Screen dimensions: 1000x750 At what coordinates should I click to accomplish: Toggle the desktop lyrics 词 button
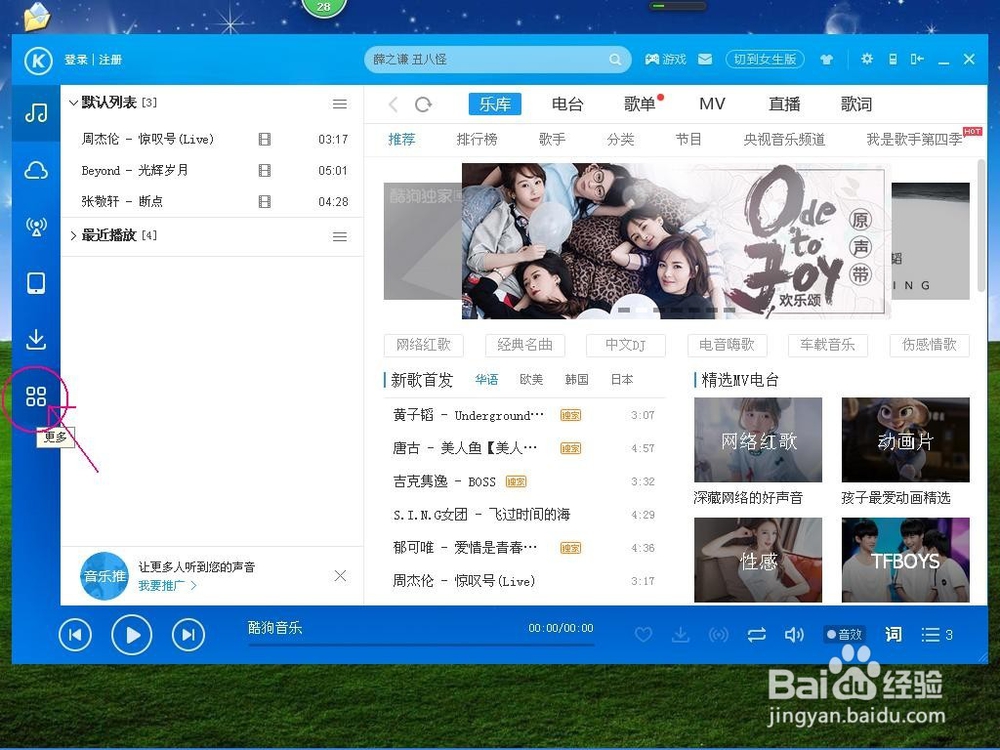pyautogui.click(x=893, y=634)
